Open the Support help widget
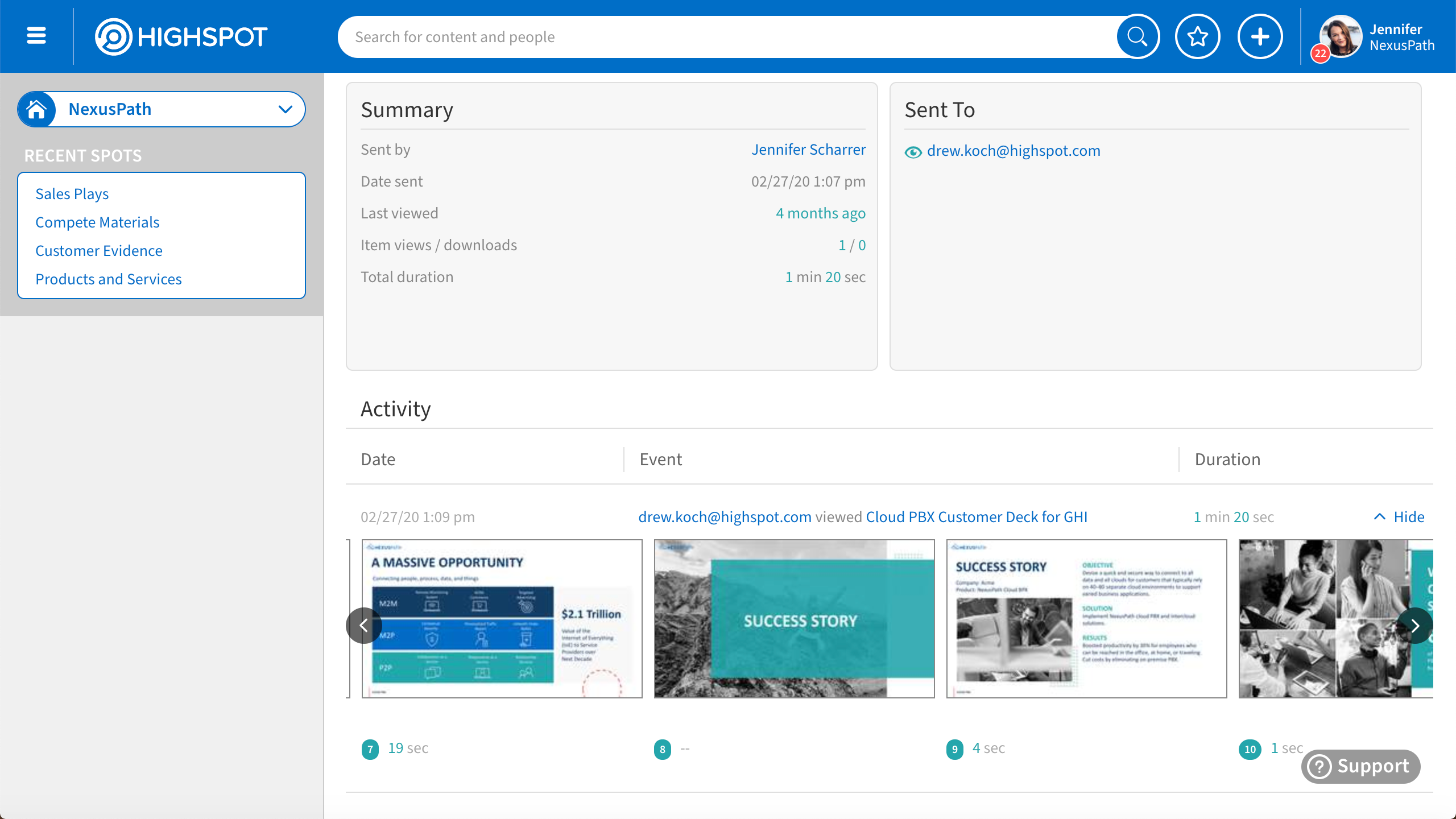1456x819 pixels. [1360, 766]
